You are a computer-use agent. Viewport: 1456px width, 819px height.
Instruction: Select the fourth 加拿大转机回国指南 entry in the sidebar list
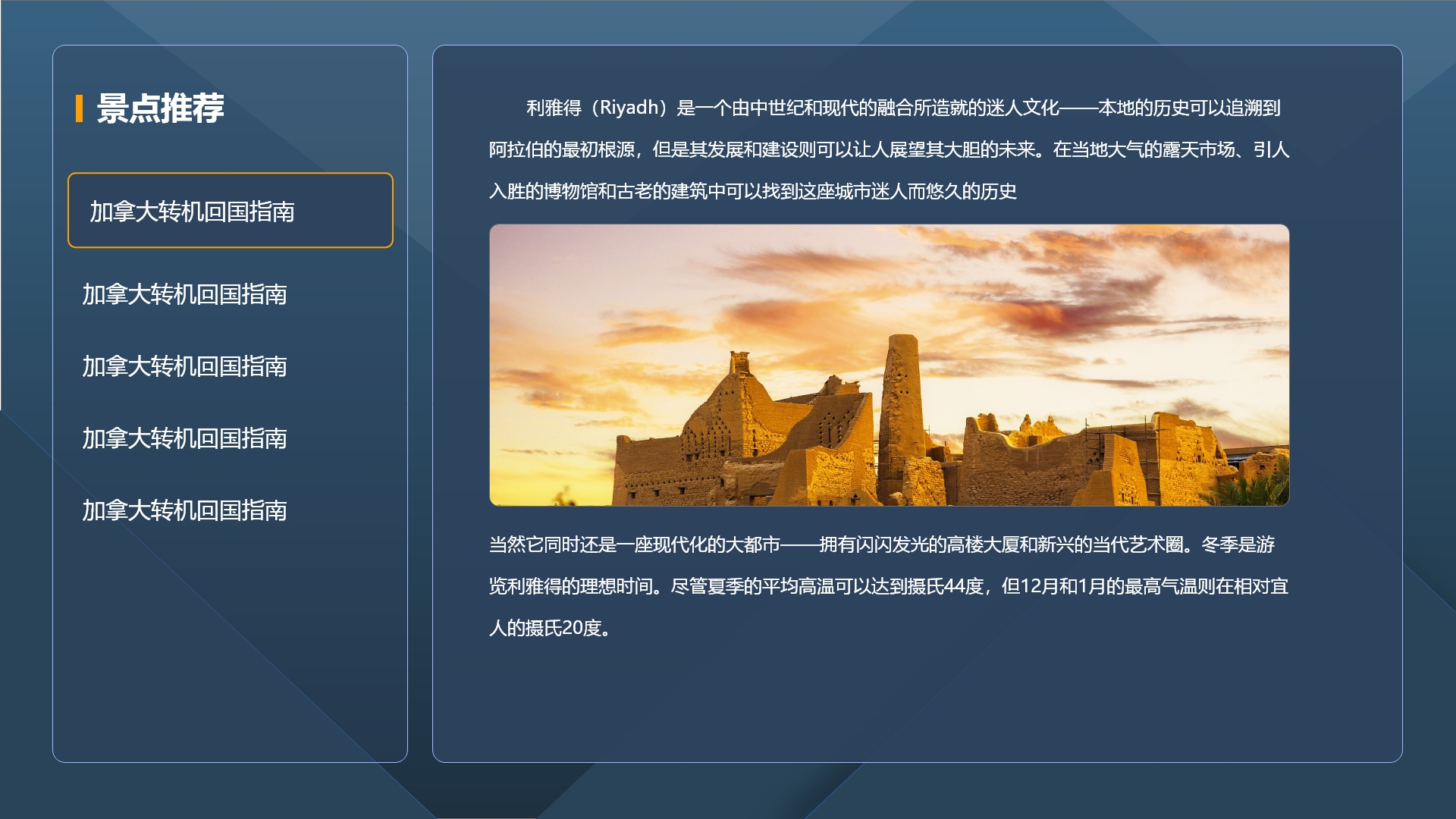tap(184, 438)
